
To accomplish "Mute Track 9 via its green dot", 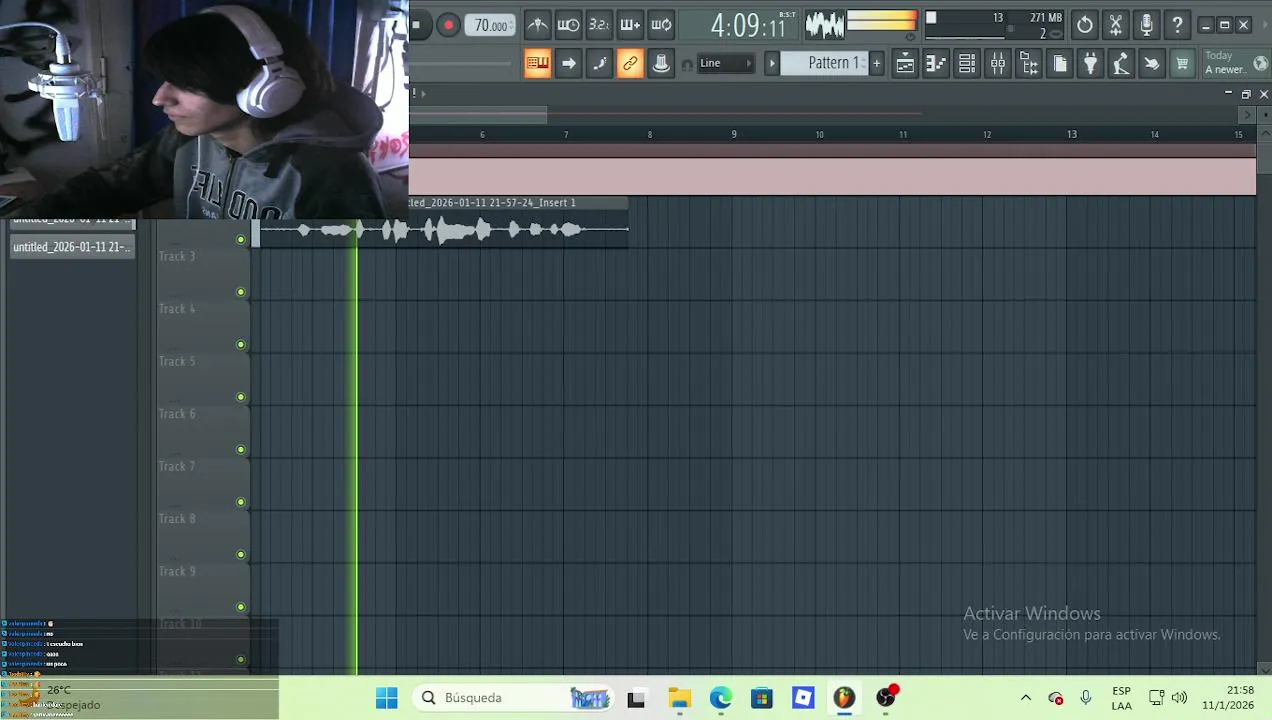I will coord(240,607).
